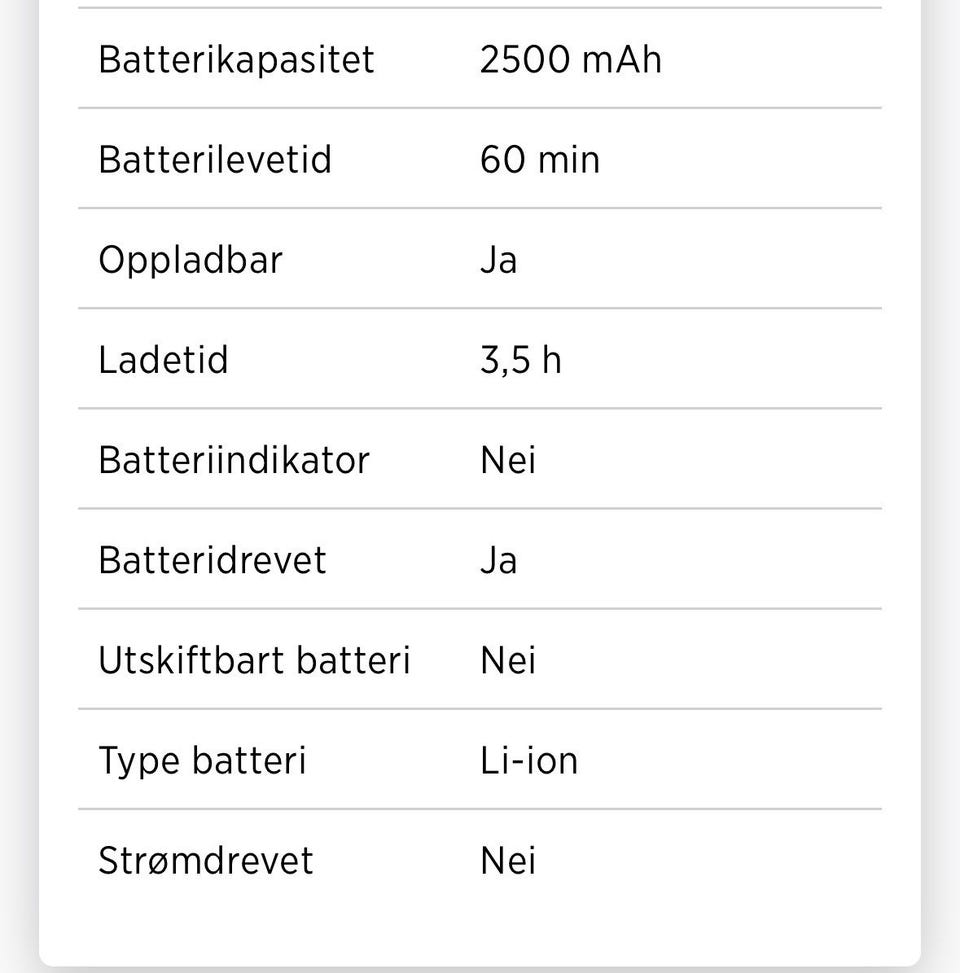Viewport: 960px width, 973px height.
Task: Click the divider line above Batterikapasitet
Action: tap(480, 8)
